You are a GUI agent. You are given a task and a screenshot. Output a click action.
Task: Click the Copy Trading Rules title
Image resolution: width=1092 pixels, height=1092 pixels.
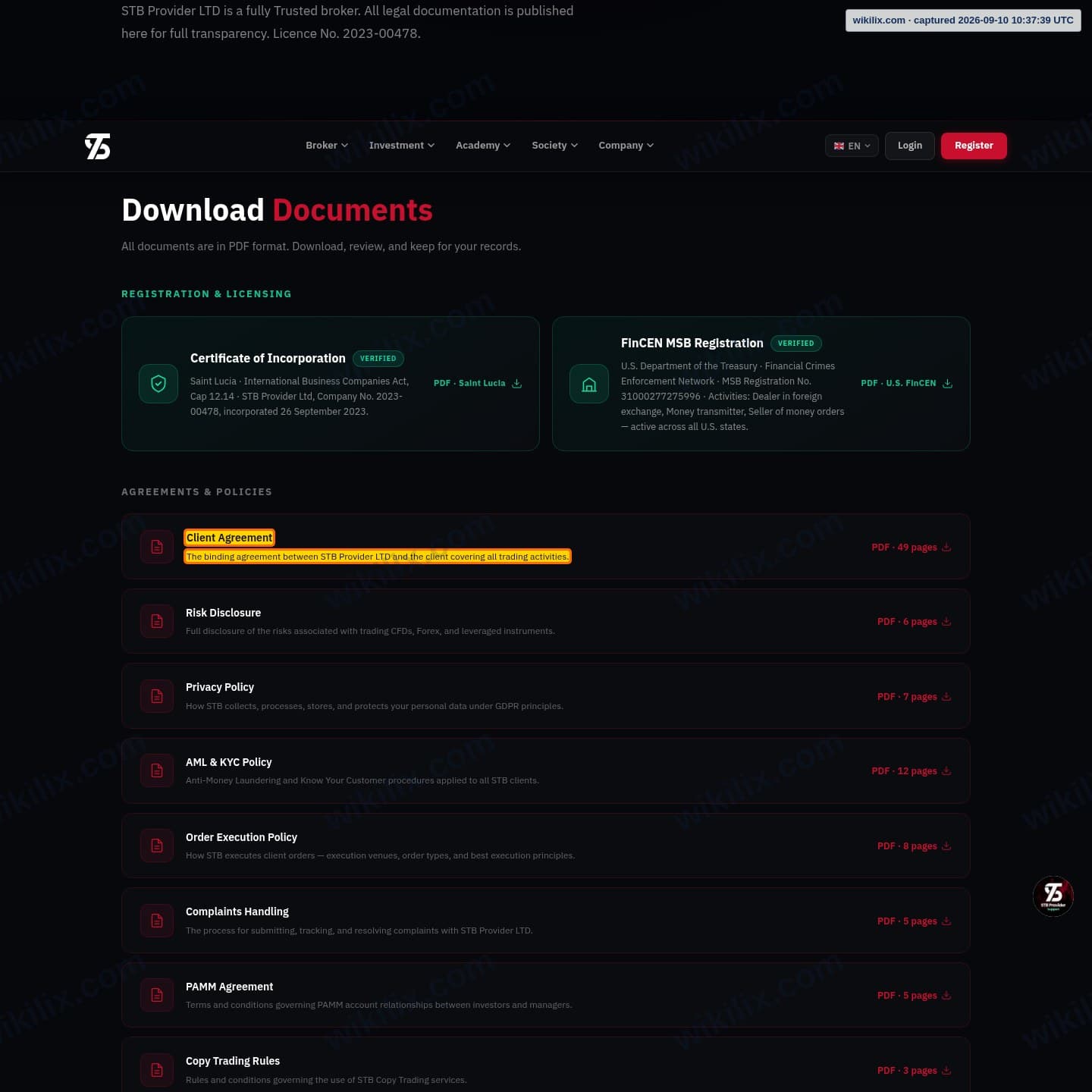[x=233, y=1061]
